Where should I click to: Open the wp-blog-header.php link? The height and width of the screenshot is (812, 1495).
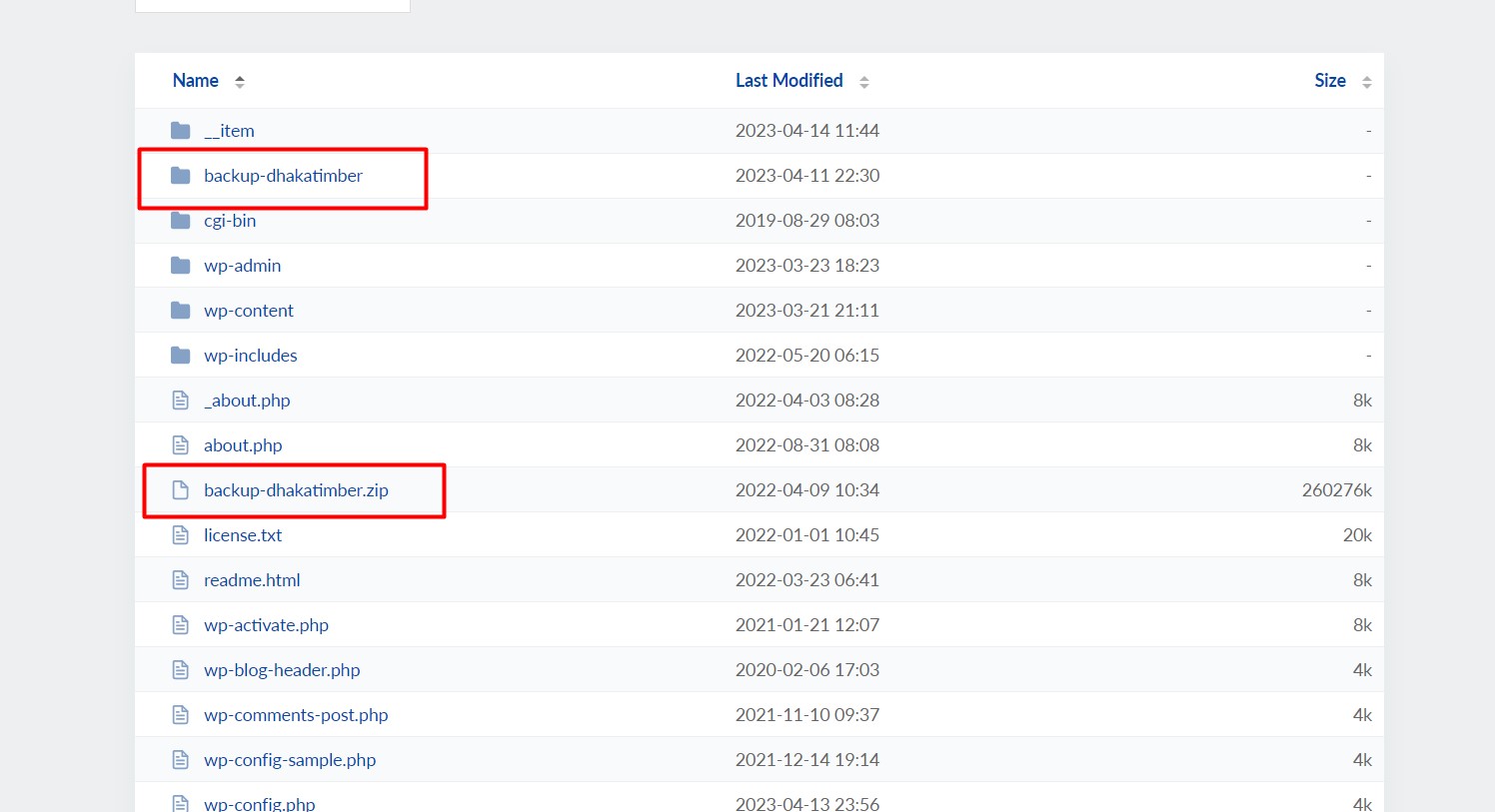point(282,670)
